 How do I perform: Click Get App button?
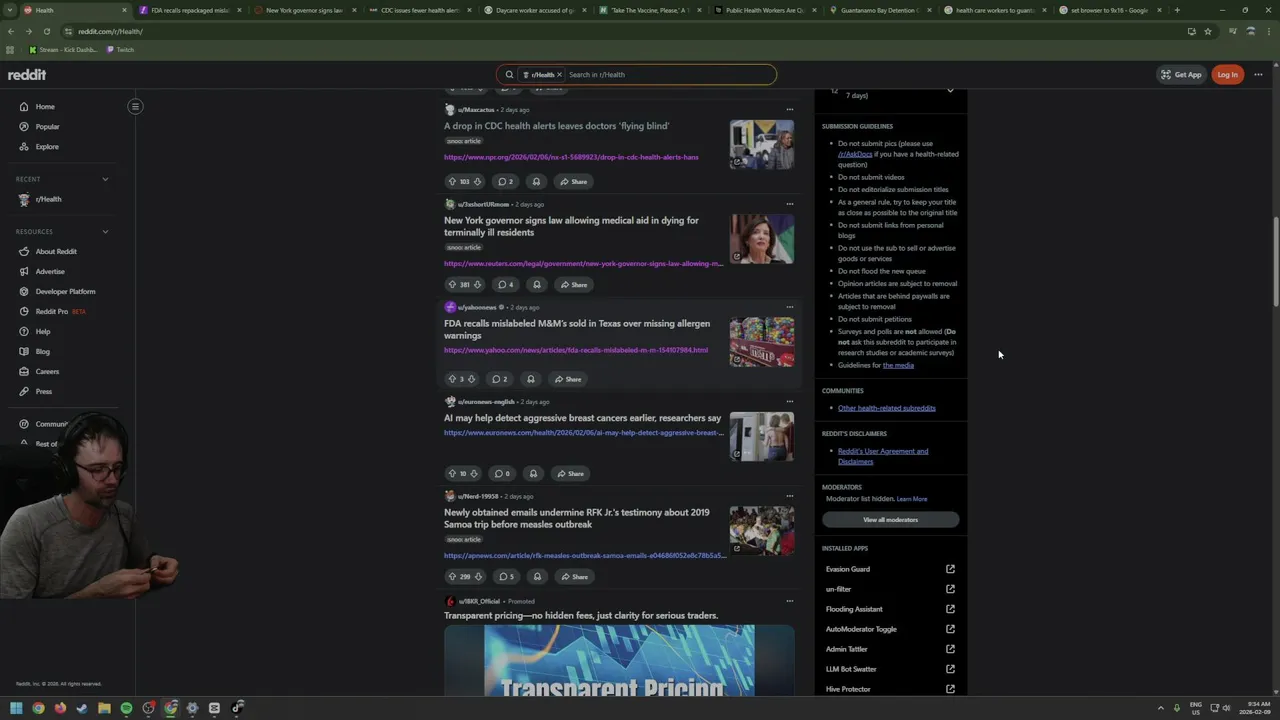pos(1181,74)
